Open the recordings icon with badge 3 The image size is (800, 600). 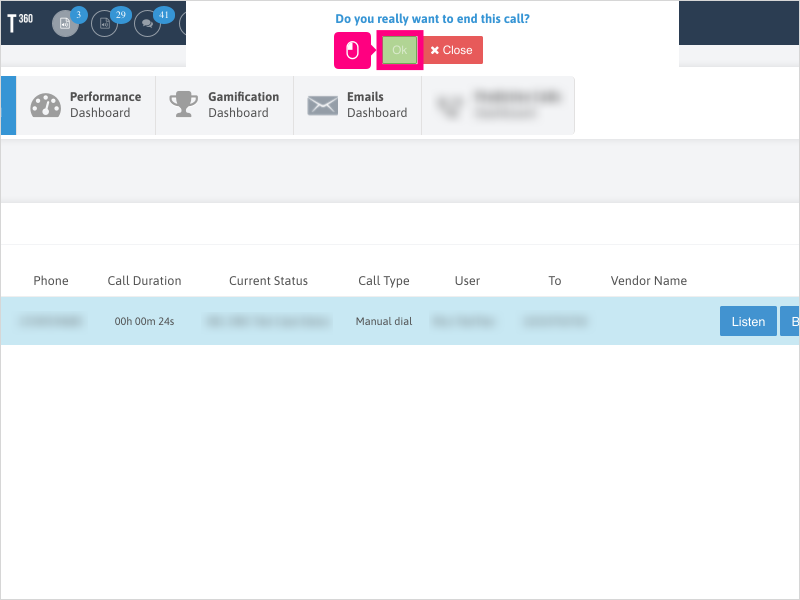coord(65,23)
